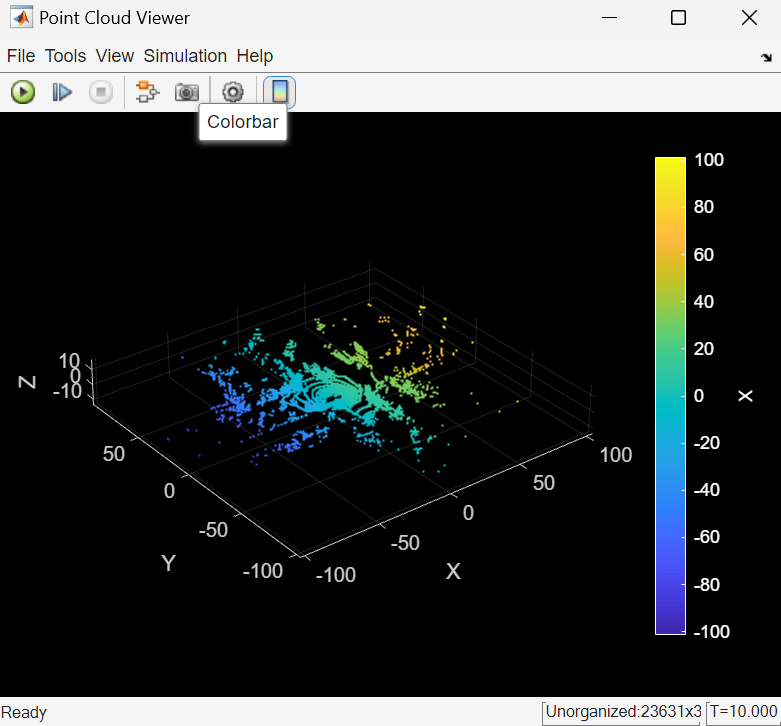Viewport: 781px width, 726px height.
Task: Take a snapshot with the camera icon
Action: click(186, 92)
